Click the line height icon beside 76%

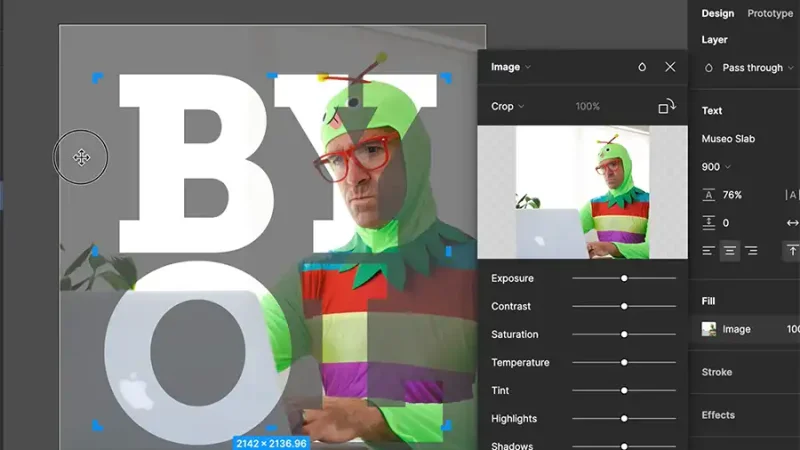[x=708, y=195]
